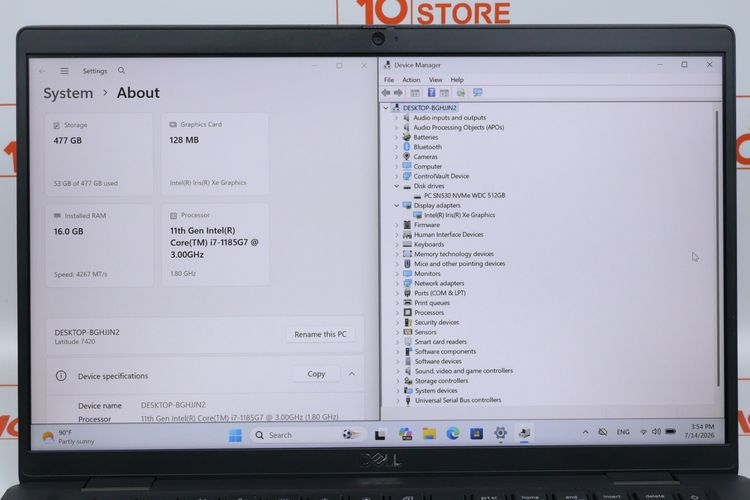Open the weather widget showing 90°F
Image resolution: width=750 pixels, height=500 pixels.
click(x=68, y=437)
